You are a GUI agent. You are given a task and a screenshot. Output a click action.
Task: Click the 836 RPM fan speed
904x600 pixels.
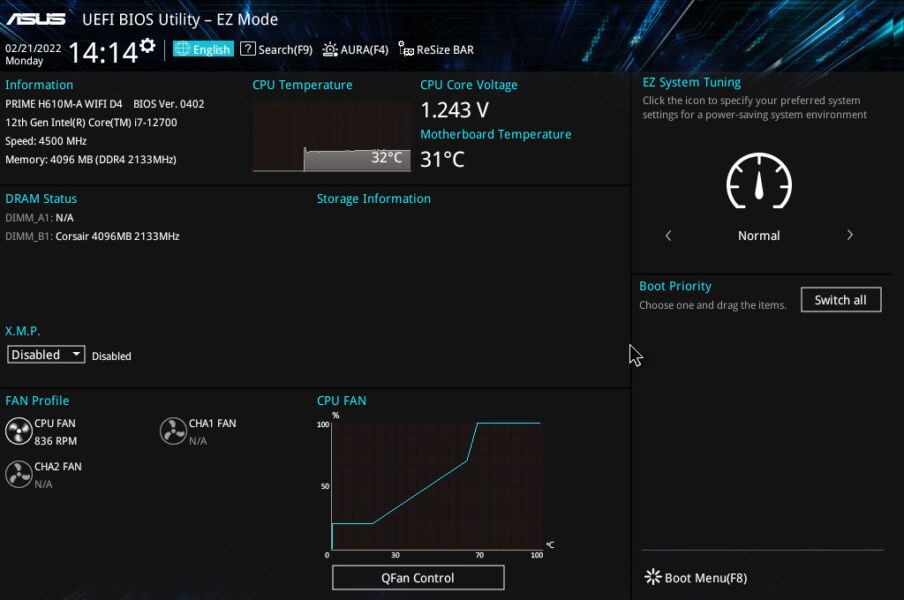point(55,441)
